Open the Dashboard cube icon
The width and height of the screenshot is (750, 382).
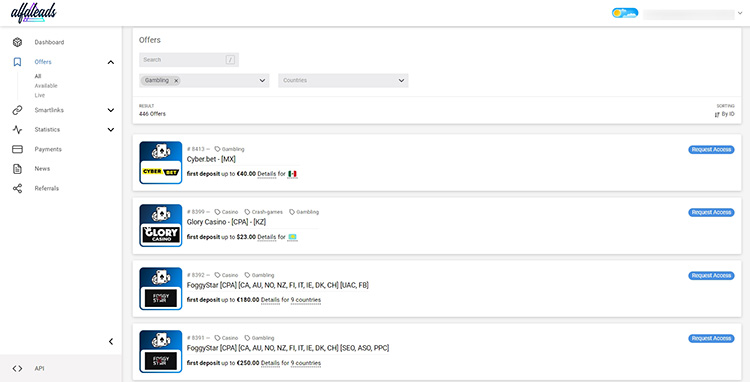pyautogui.click(x=17, y=42)
